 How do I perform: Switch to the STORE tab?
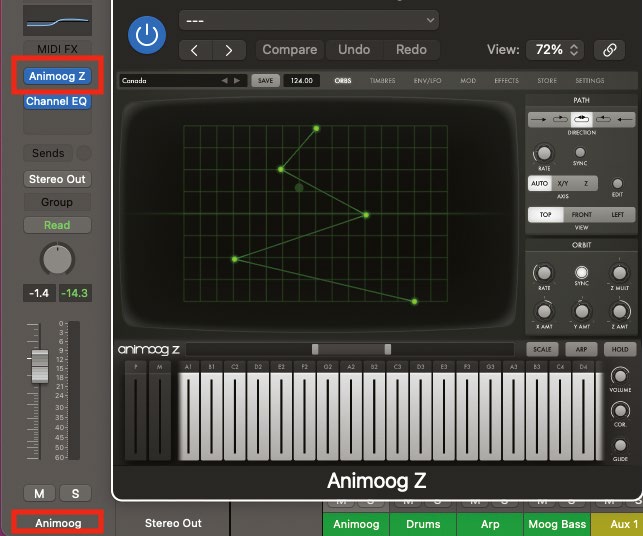[x=547, y=81]
